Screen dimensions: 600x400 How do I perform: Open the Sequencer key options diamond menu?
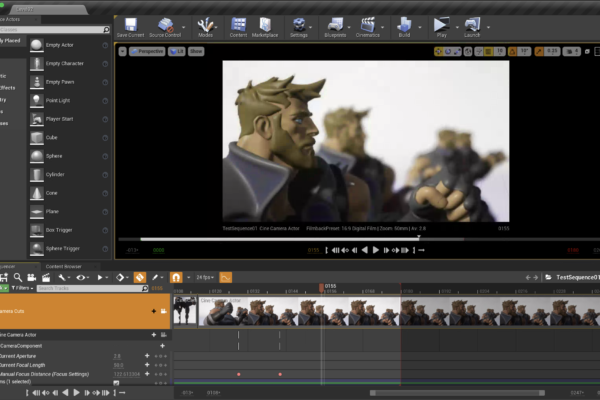click(122, 277)
